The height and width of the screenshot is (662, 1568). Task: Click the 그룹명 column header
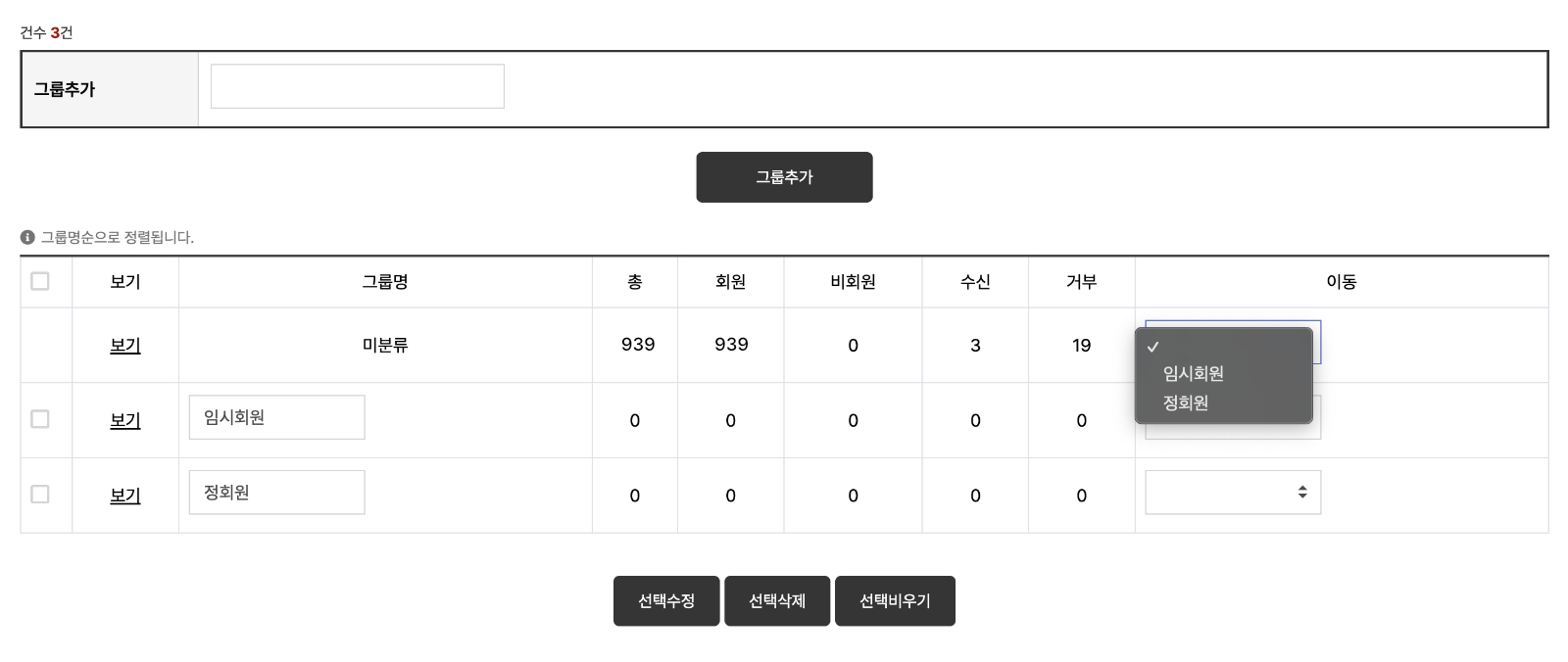(385, 282)
